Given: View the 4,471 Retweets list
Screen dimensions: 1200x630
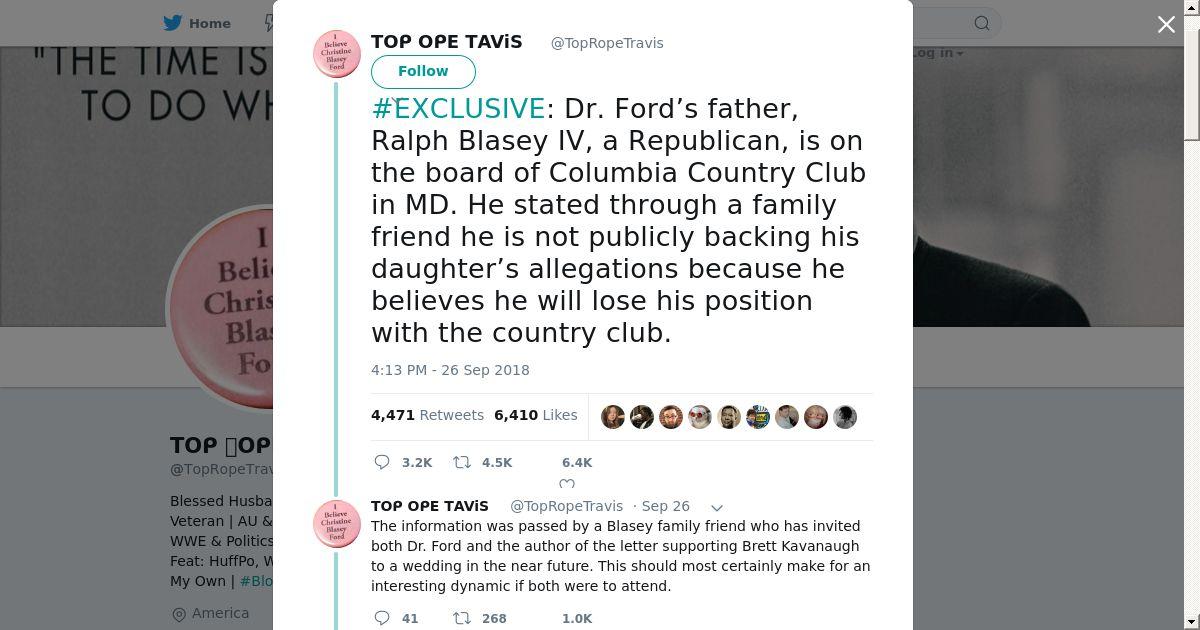Looking at the screenshot, I should (x=427, y=415).
